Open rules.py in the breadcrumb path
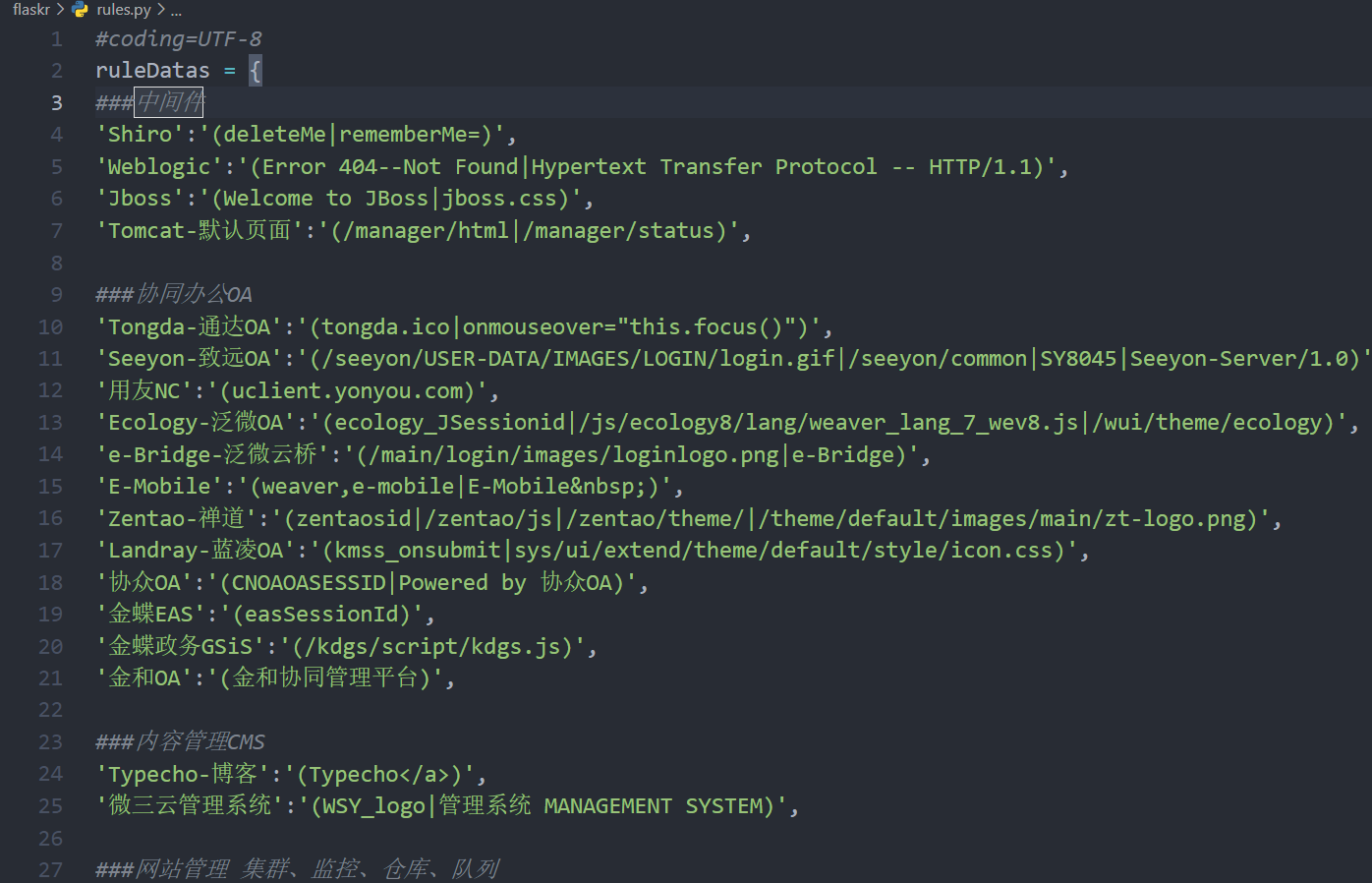This screenshot has height=883, width=1372. pos(124,10)
